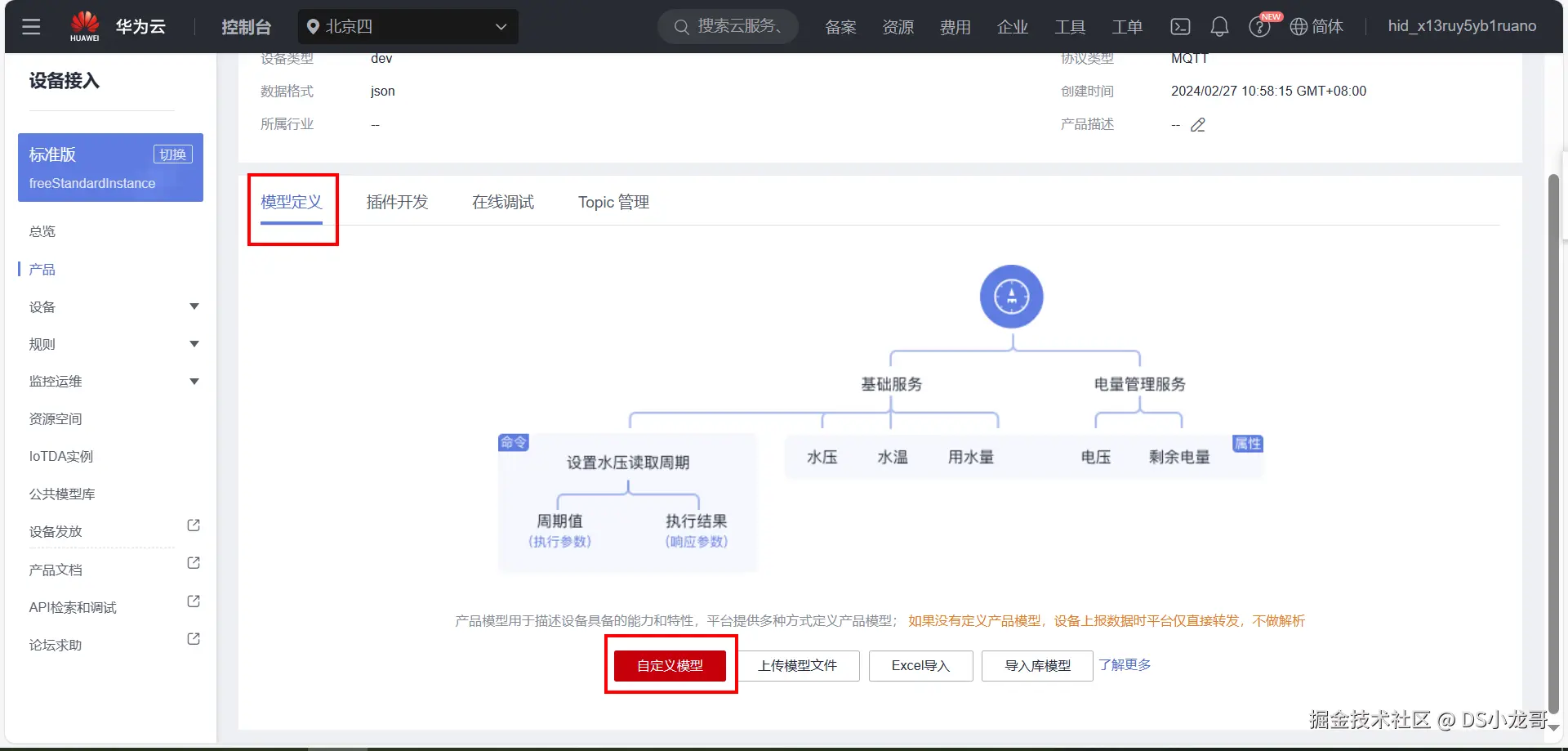The width and height of the screenshot is (1568, 751).
Task: Open the account menu hid_x13ruy5yb1ruano
Action: tap(1462, 26)
